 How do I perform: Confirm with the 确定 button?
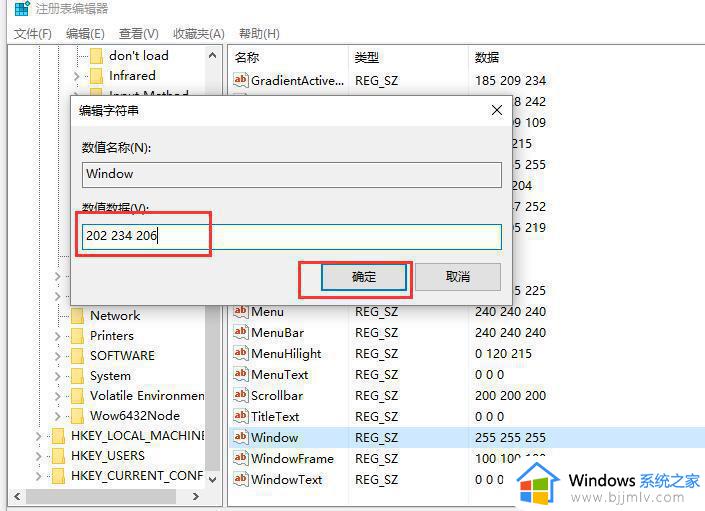[364, 276]
